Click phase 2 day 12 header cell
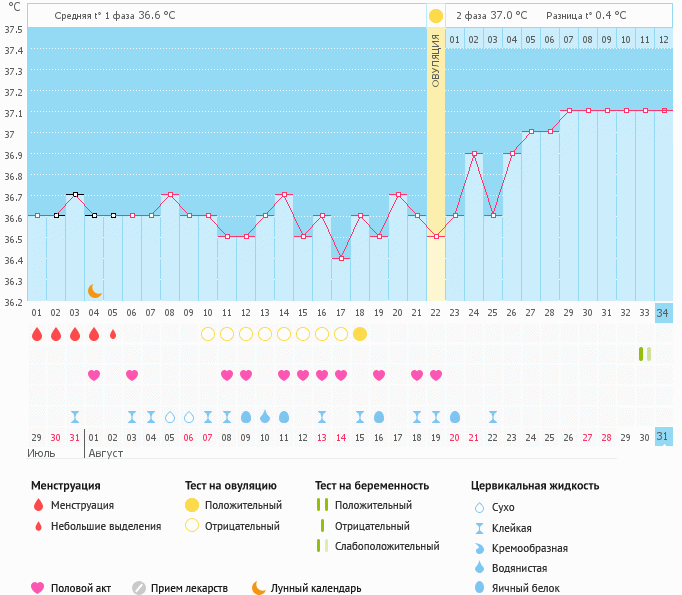The width and height of the screenshot is (682, 595). tap(662, 40)
